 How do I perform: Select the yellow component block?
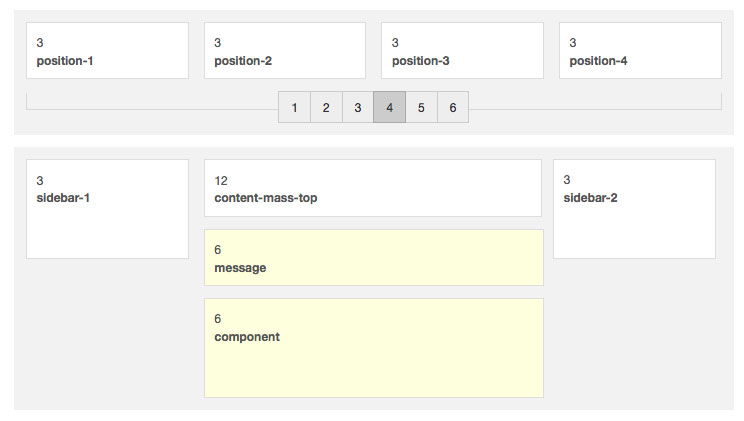(373, 348)
